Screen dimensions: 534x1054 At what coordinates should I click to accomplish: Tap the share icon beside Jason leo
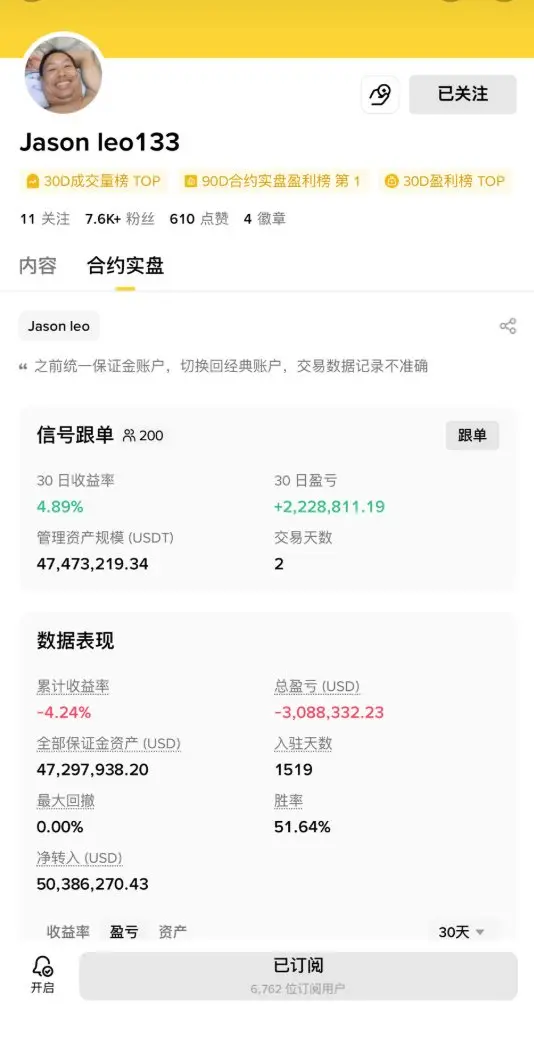[508, 326]
